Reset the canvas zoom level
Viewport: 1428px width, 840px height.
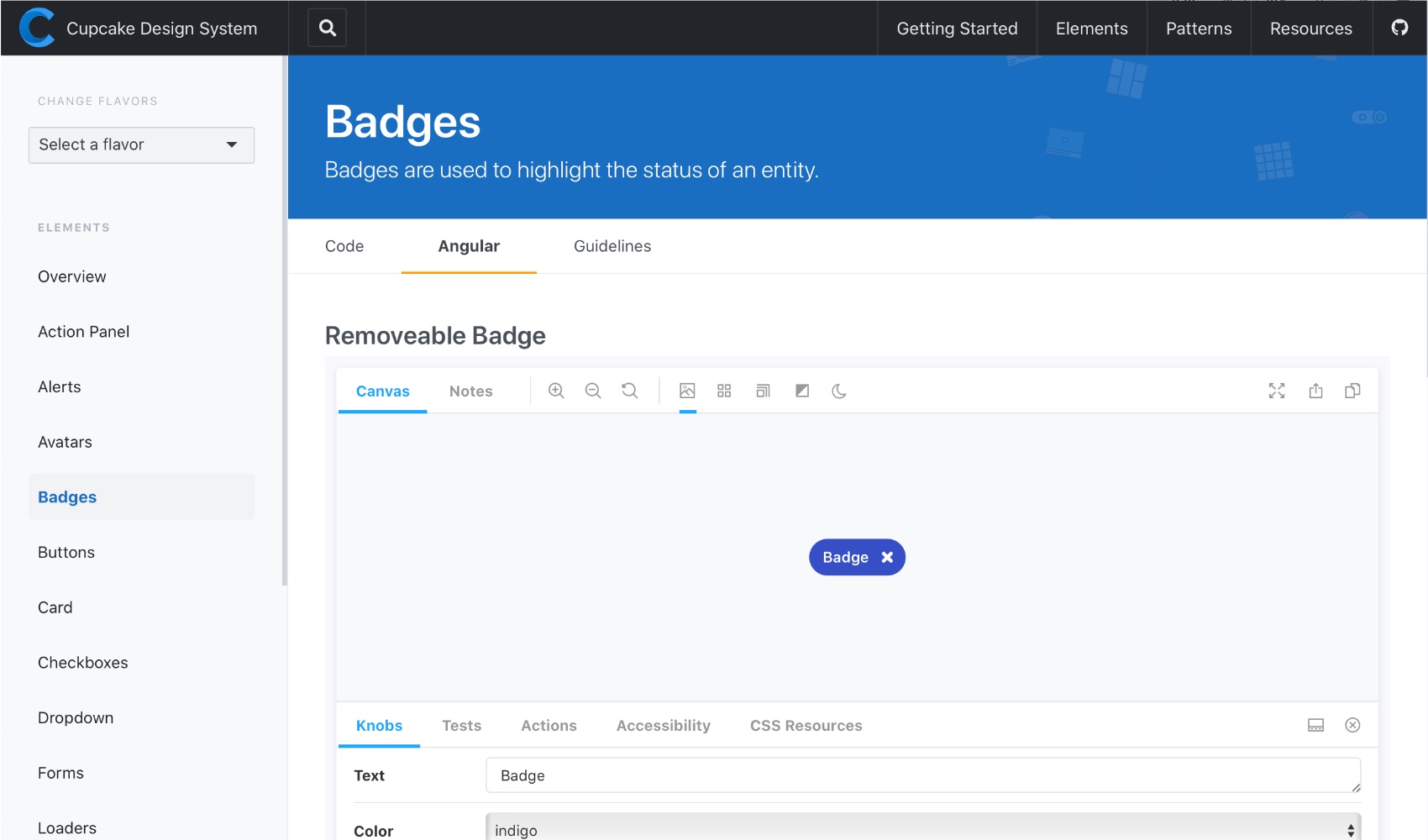(x=630, y=391)
